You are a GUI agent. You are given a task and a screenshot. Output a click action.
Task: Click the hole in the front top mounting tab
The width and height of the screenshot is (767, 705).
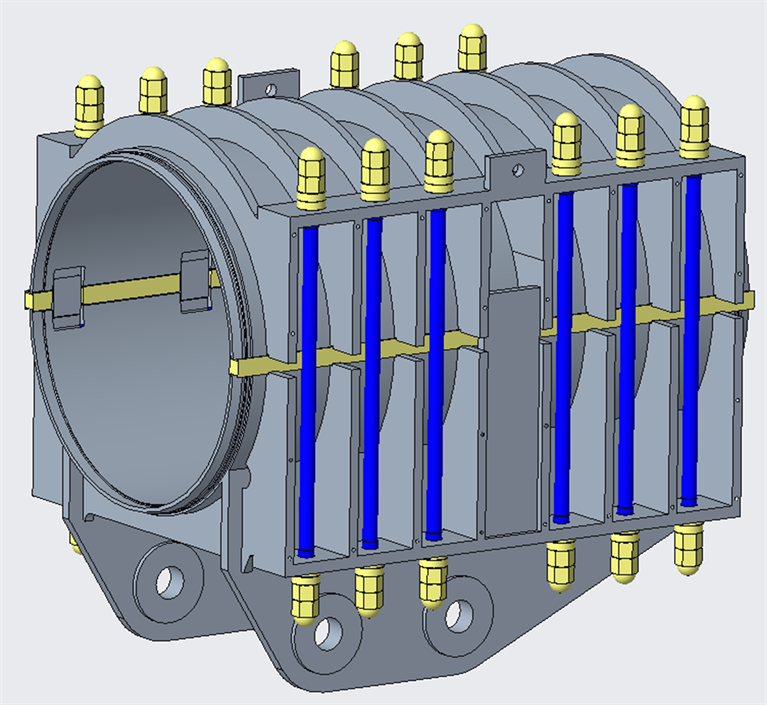[x=517, y=171]
